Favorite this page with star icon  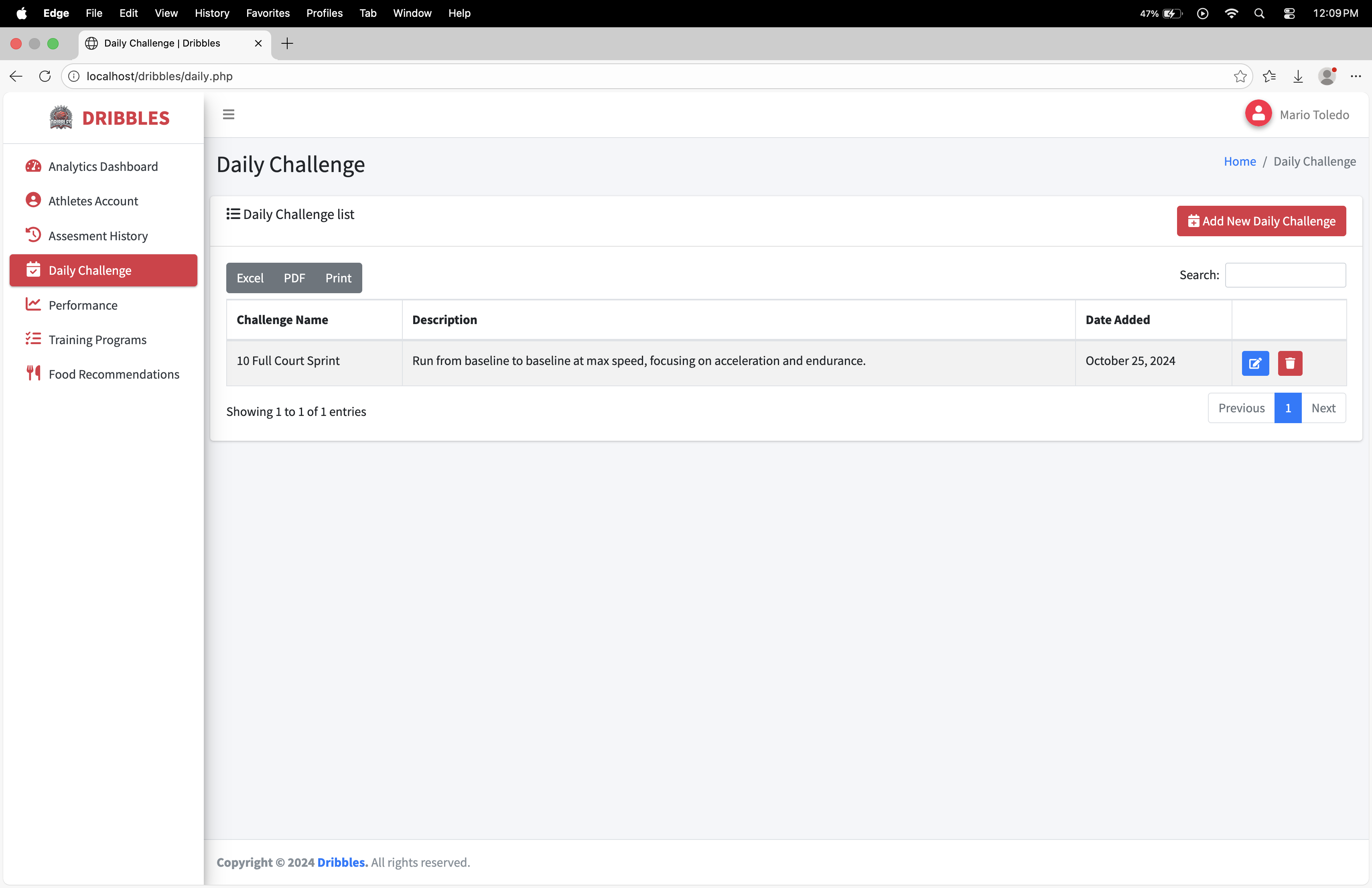pos(1240,77)
